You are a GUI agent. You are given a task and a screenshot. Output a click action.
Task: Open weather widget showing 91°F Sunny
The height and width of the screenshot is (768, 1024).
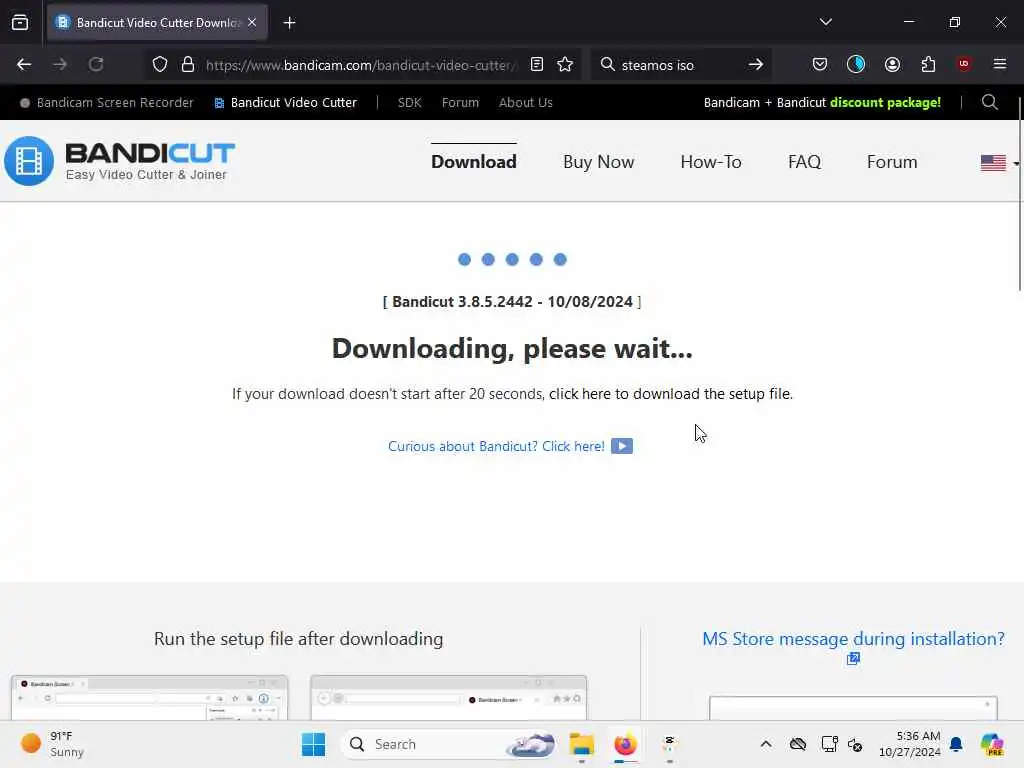pos(52,744)
